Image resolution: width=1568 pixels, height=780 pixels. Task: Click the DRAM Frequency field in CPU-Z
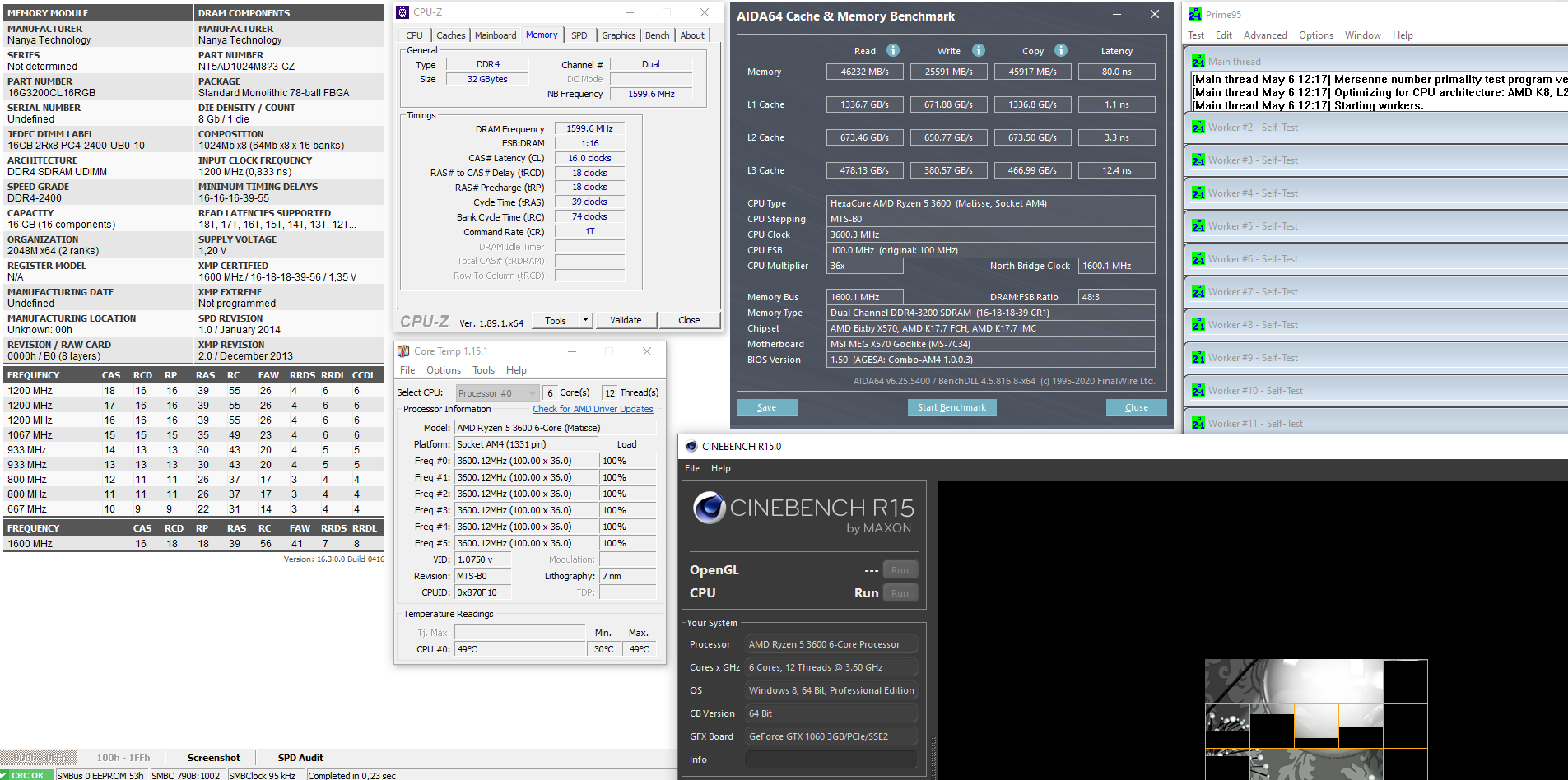point(589,128)
